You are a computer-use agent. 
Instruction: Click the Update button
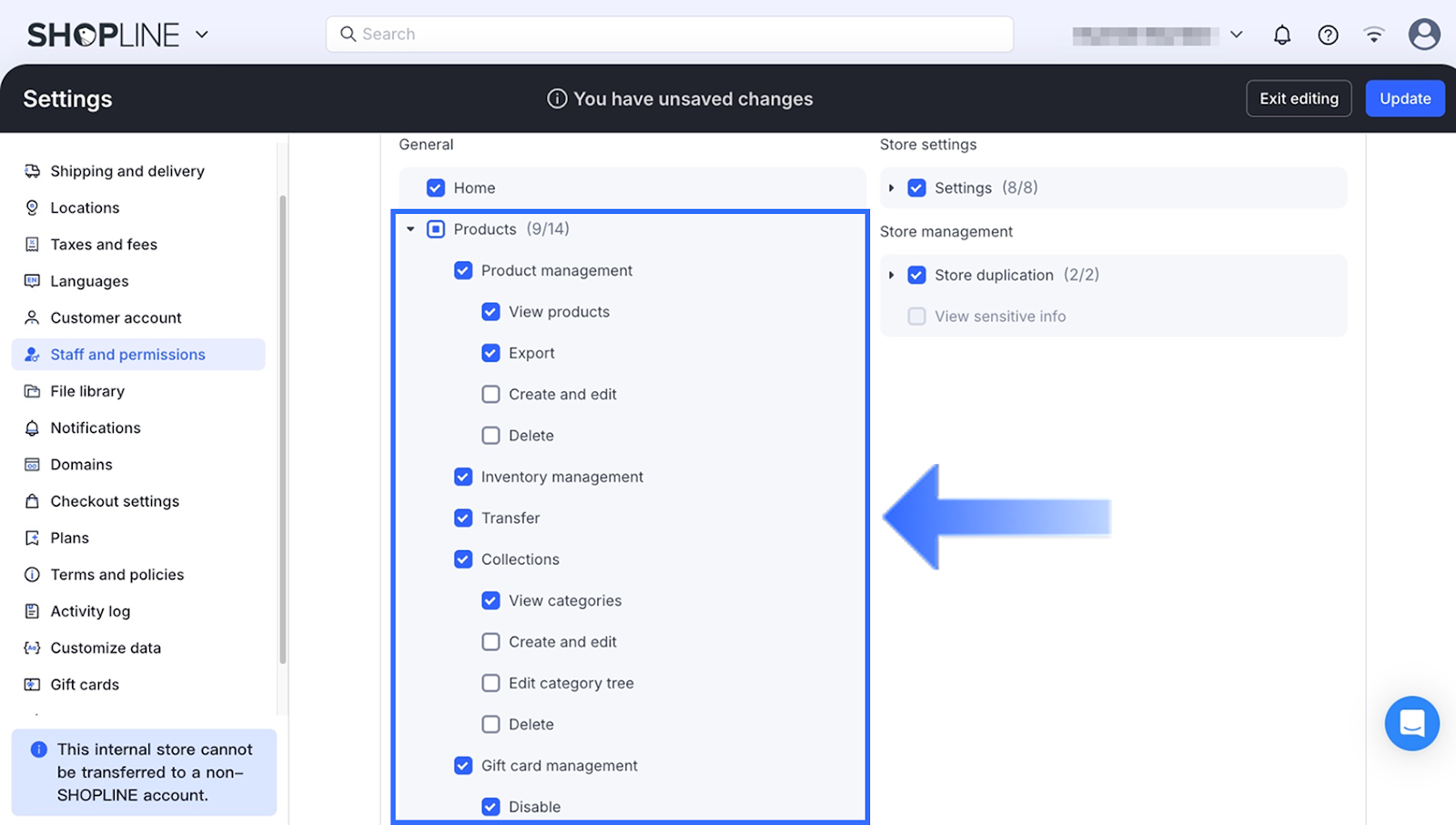(1404, 98)
